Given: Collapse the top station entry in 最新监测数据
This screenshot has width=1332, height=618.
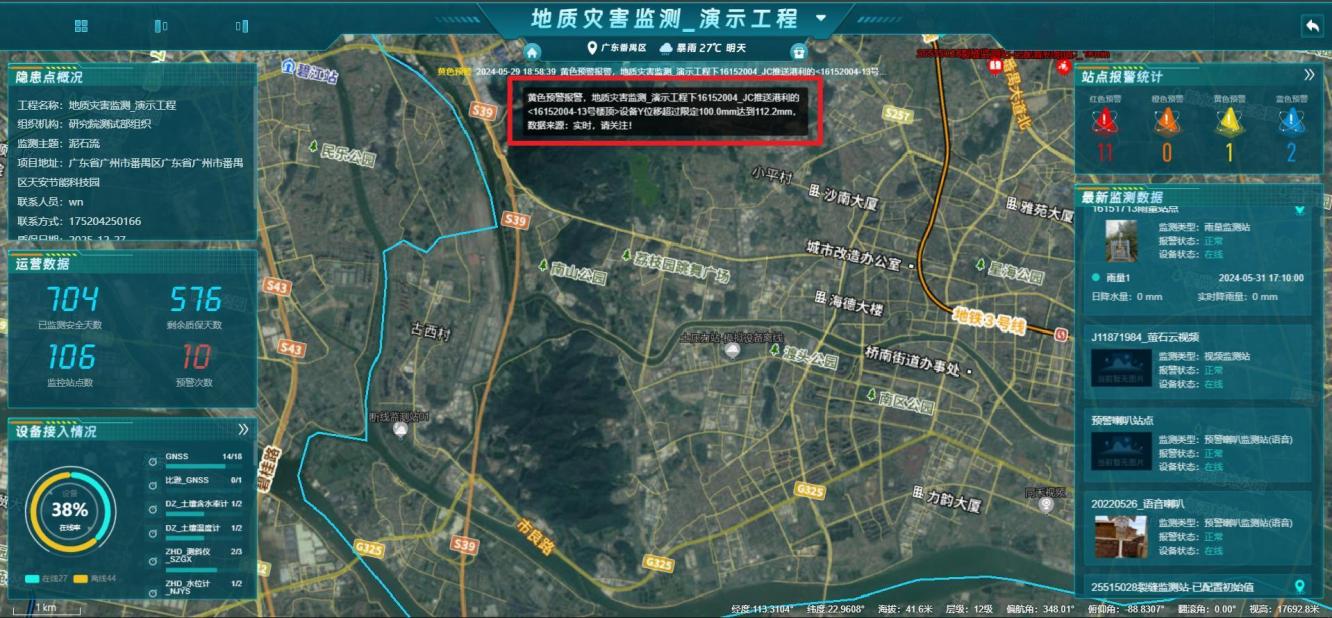Looking at the screenshot, I should point(1299,211).
